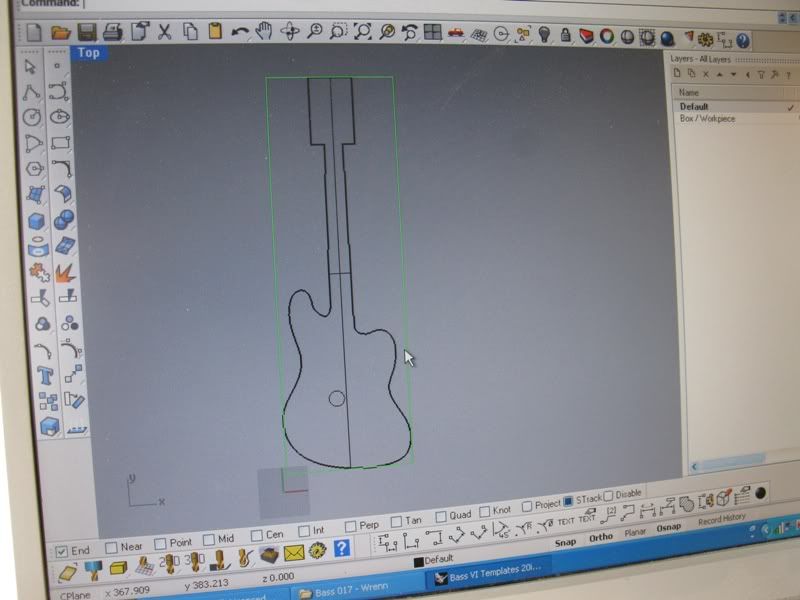
Task: Toggle Planar in the status bar
Action: pos(635,533)
